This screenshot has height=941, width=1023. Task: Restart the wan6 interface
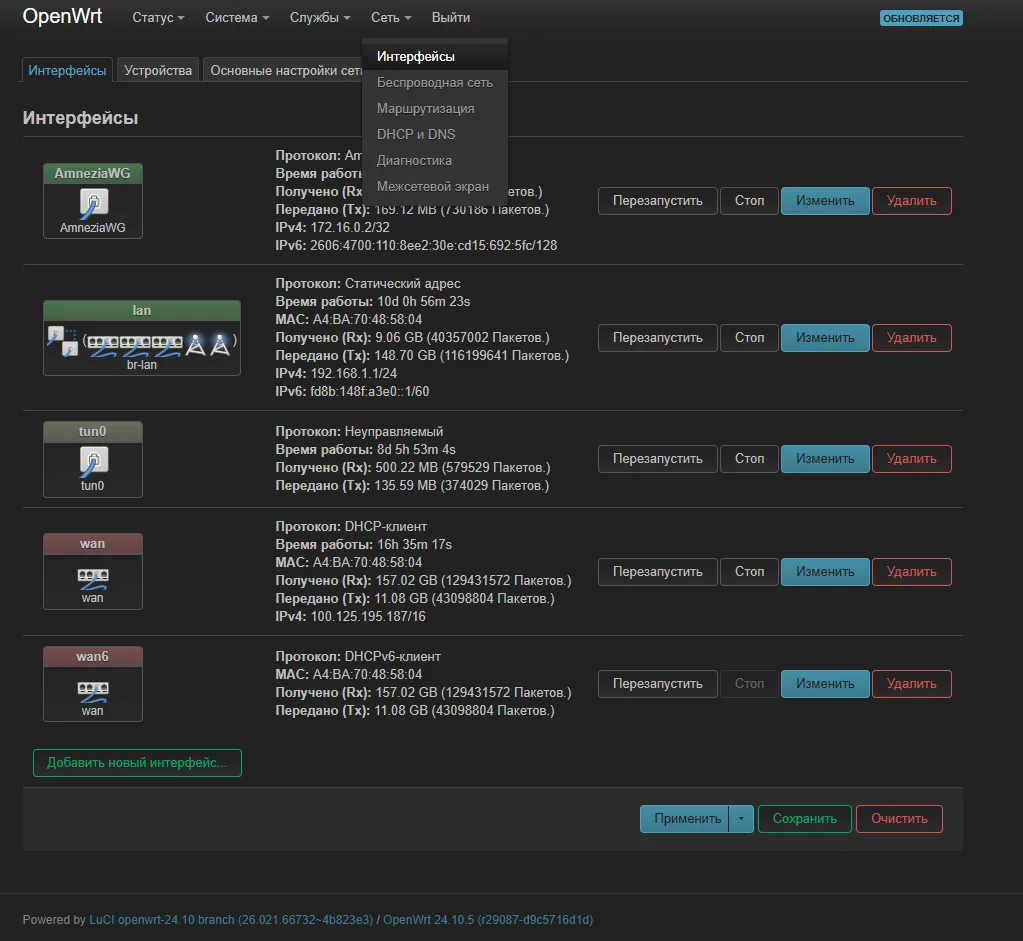658,684
